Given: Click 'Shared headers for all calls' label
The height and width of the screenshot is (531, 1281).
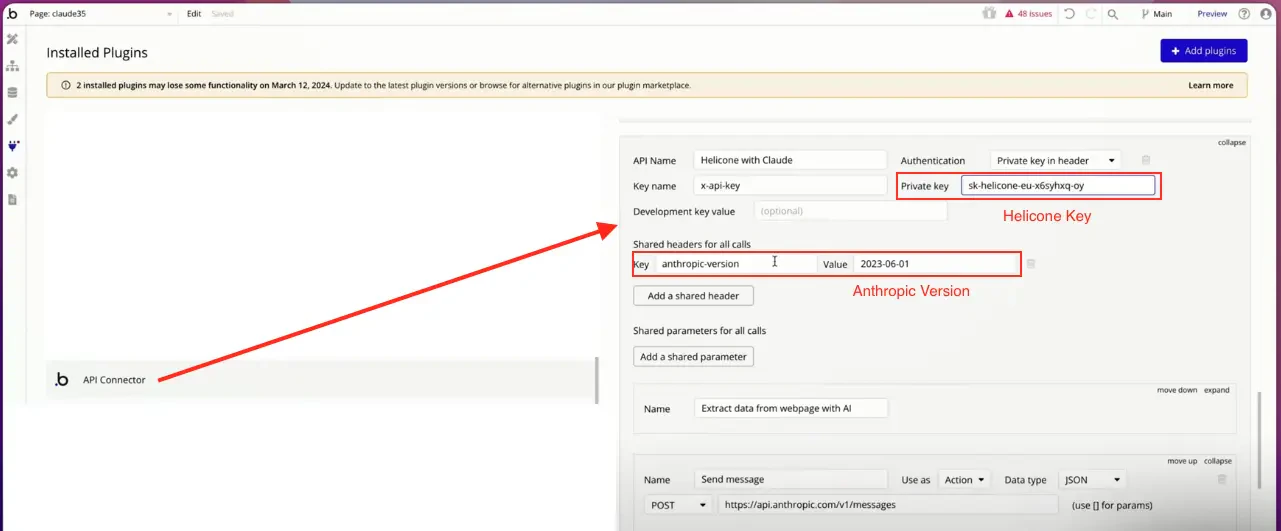Looking at the screenshot, I should click(x=692, y=244).
